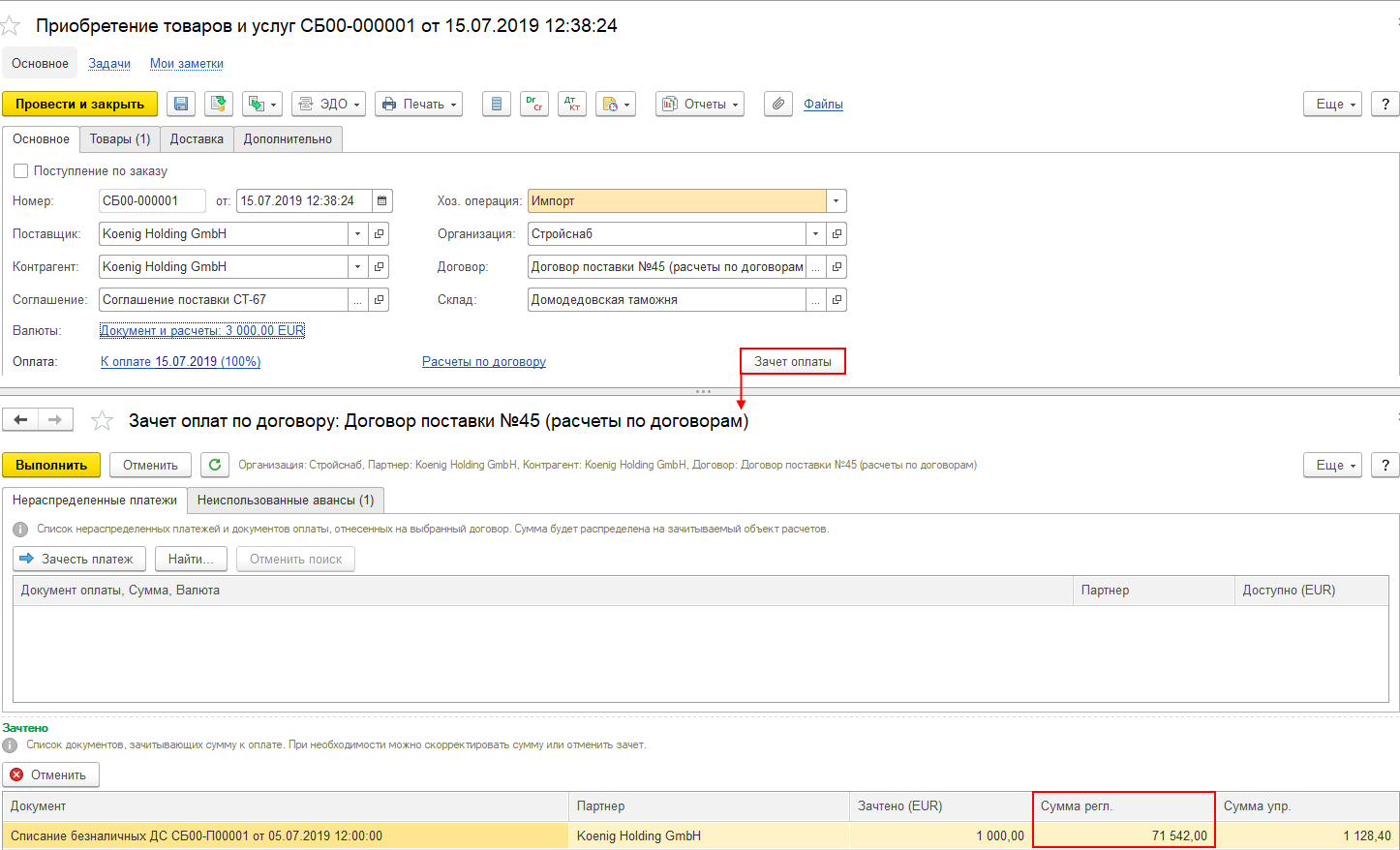Click the Зачесть платеж button
The width and height of the screenshot is (1400, 850).
(79, 559)
